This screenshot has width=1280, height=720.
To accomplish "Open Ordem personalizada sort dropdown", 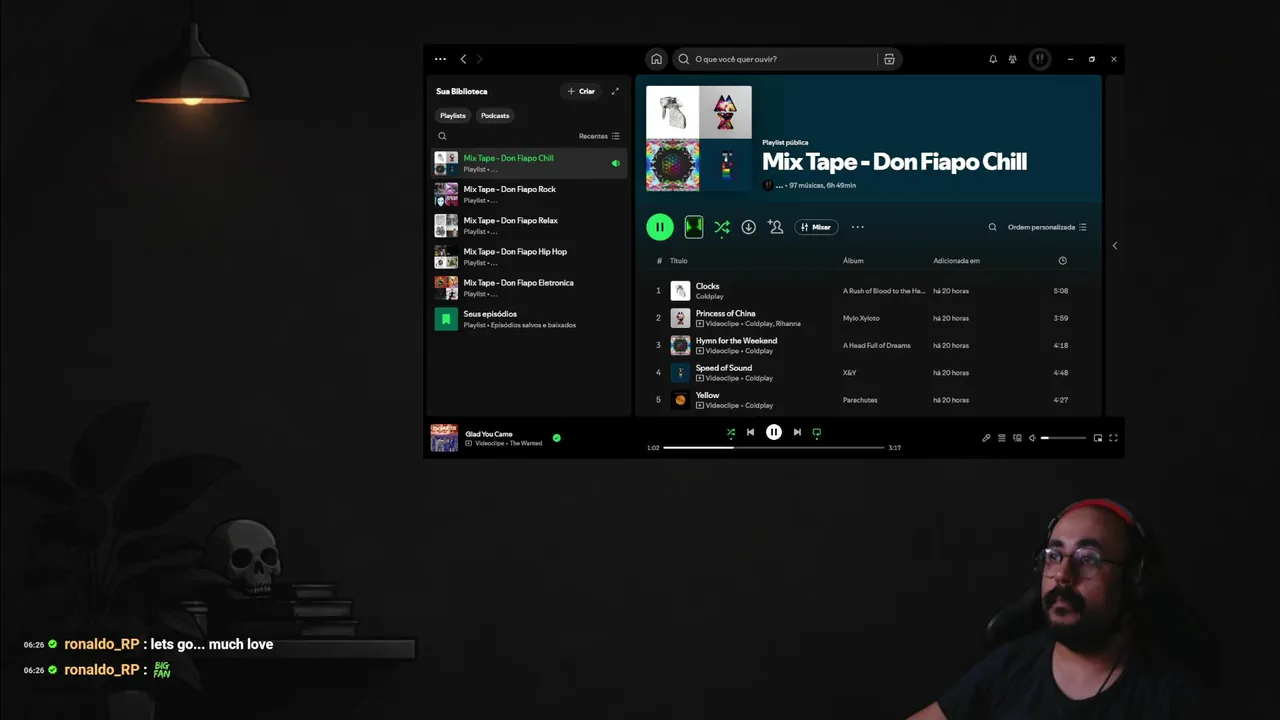I will tap(1047, 227).
